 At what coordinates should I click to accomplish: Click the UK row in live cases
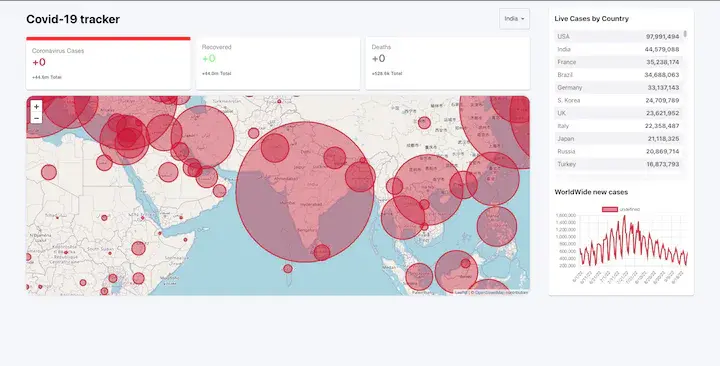click(x=619, y=113)
